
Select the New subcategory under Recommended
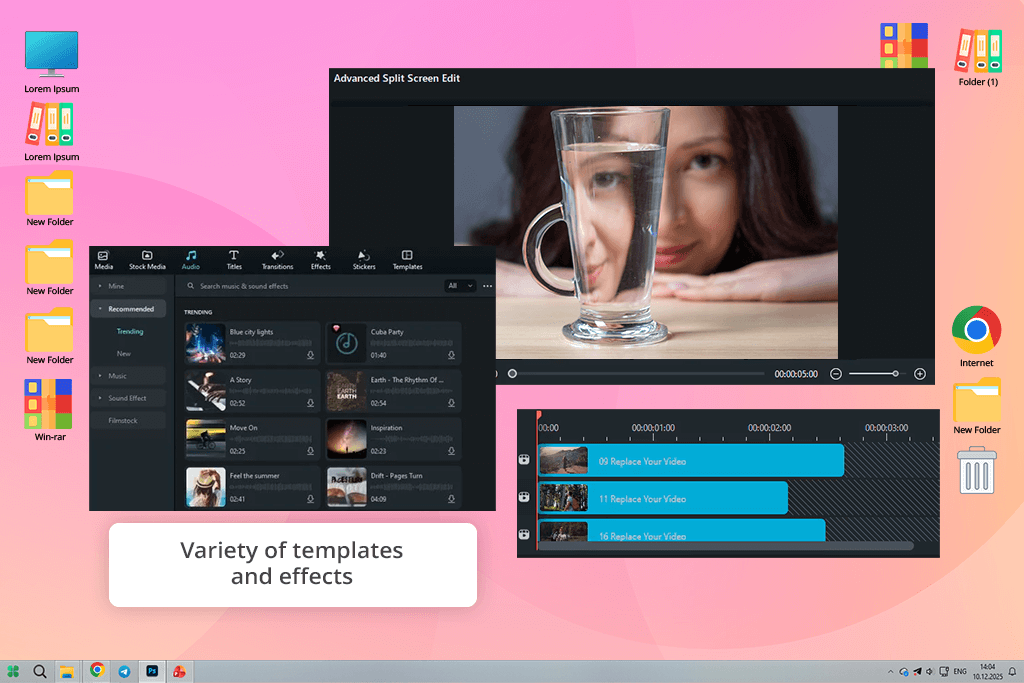click(123, 353)
